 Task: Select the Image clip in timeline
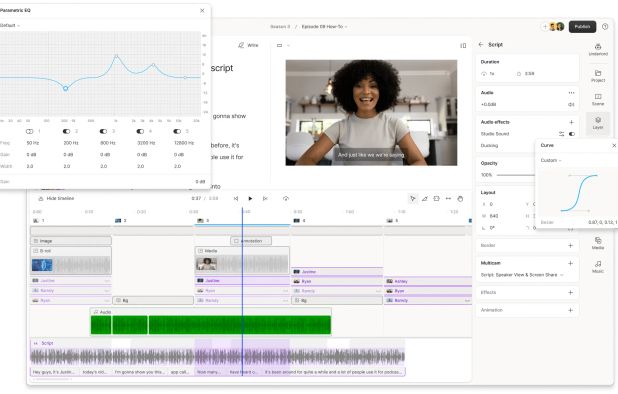71,241
